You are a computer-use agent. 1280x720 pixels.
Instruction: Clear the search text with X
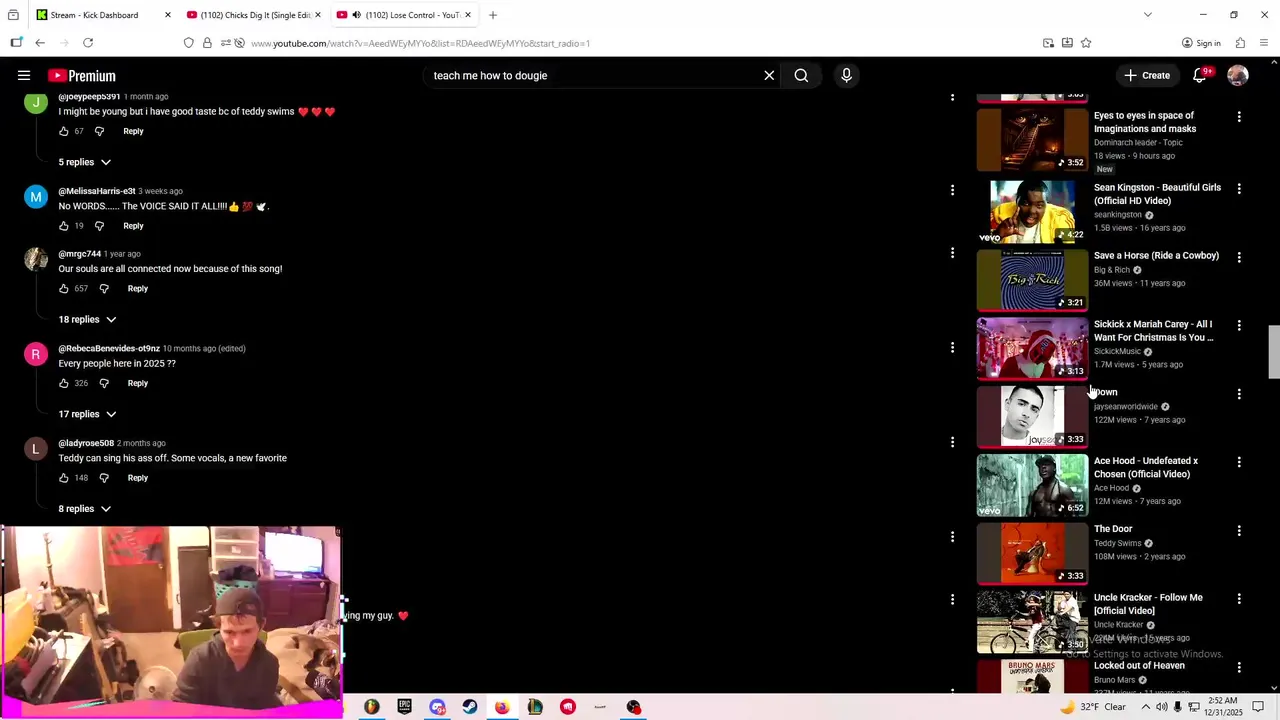(x=769, y=75)
